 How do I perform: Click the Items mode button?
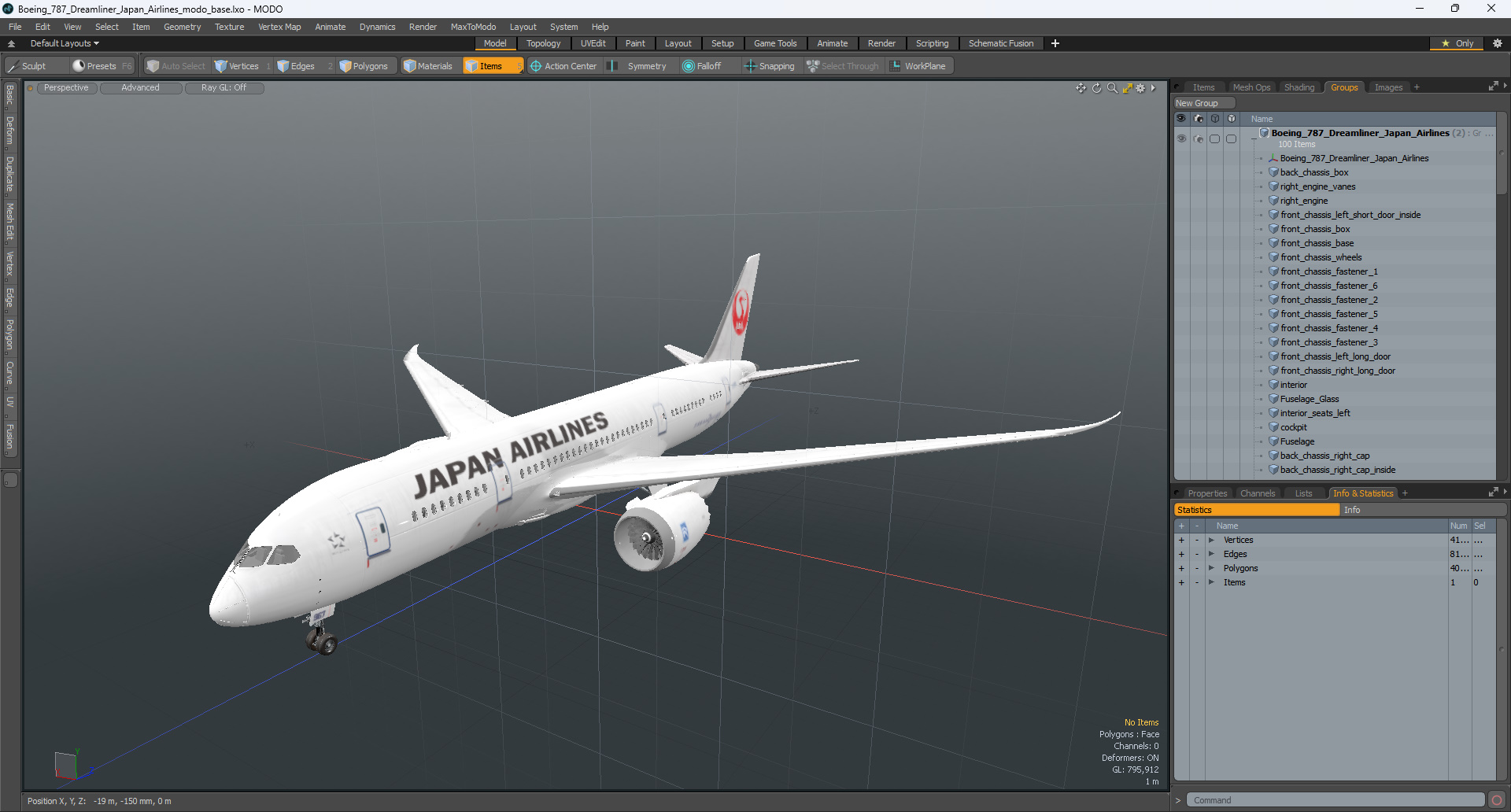point(492,66)
